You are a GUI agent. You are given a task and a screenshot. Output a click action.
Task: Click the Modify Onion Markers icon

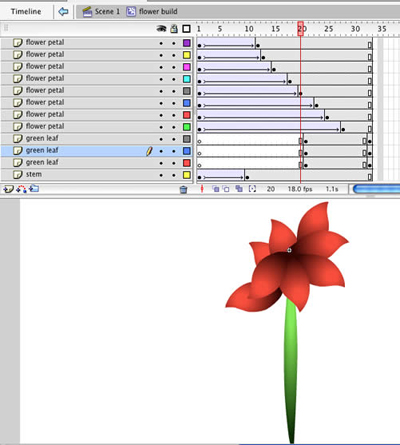(253, 189)
